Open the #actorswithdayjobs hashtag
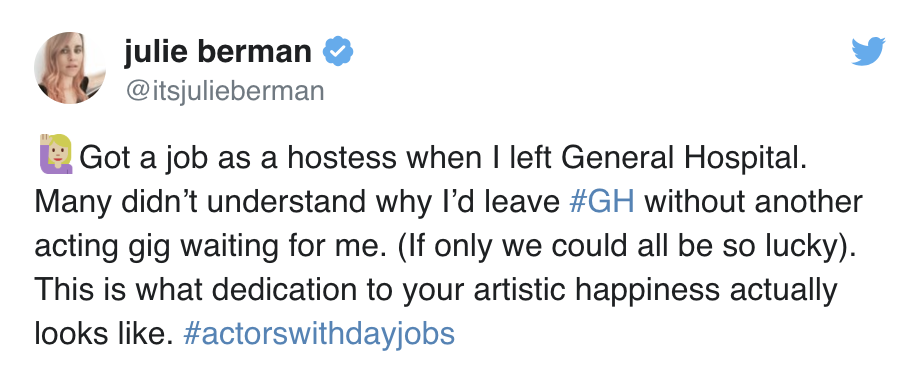The image size is (920, 368). [319, 333]
